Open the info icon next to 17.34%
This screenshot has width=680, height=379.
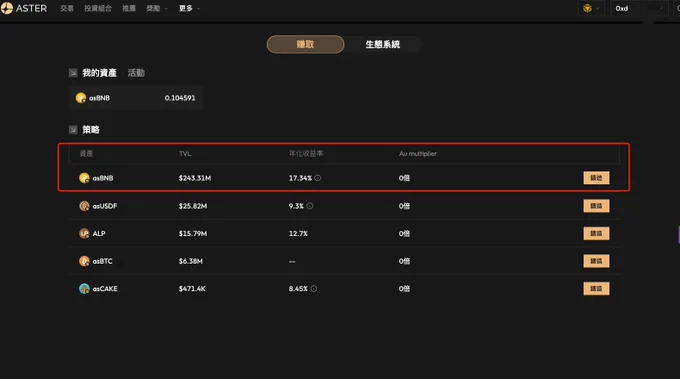tap(317, 178)
